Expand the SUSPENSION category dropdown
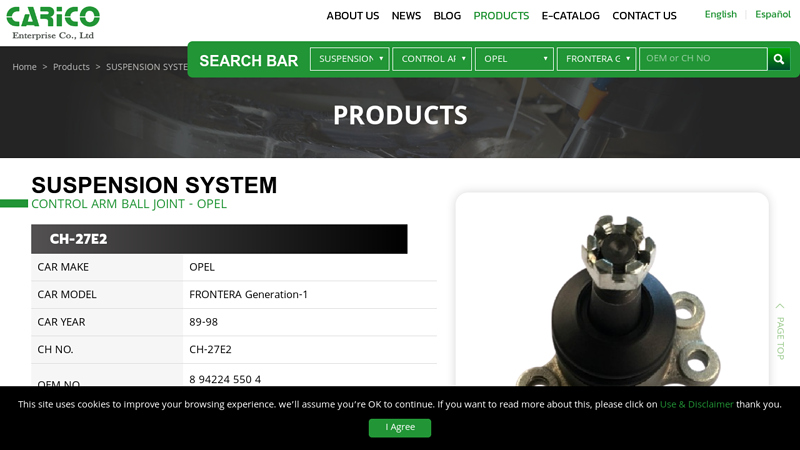Screen dimensions: 800x450 [349, 59]
